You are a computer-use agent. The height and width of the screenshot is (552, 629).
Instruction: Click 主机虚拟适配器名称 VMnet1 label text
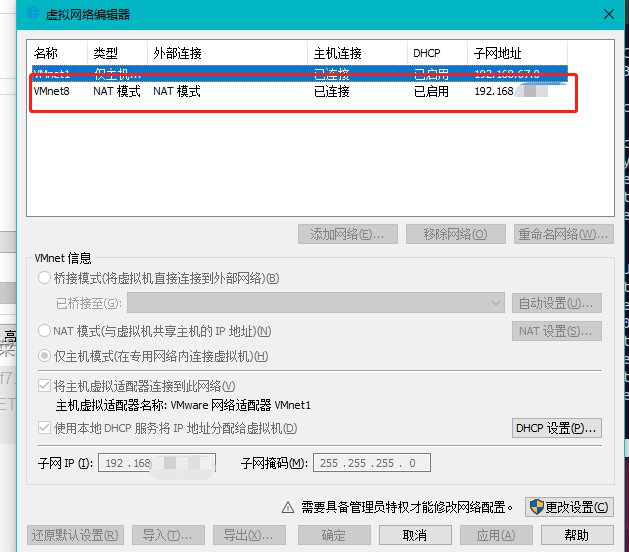click(183, 405)
